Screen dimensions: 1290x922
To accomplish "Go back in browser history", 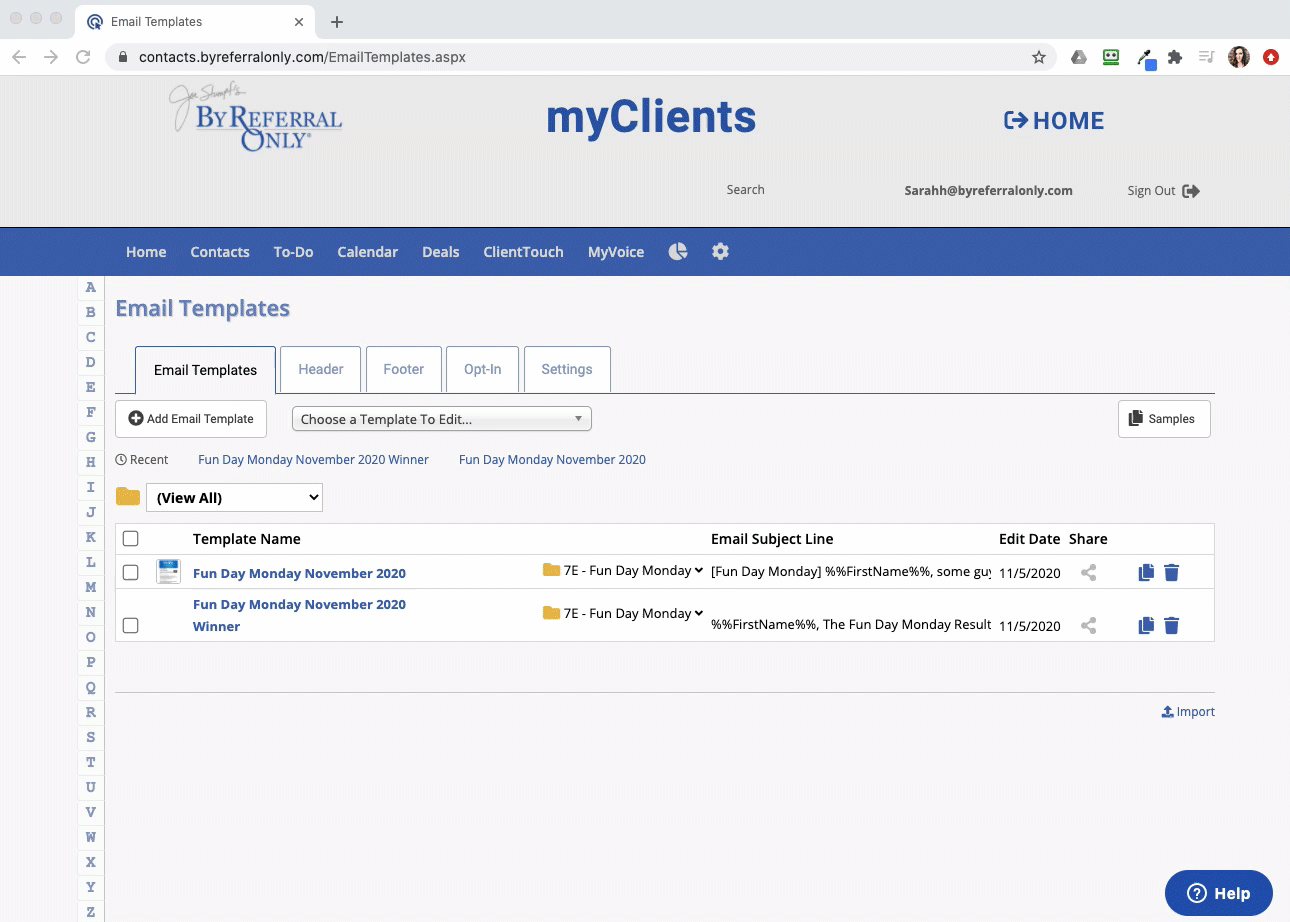I will pos(19,57).
